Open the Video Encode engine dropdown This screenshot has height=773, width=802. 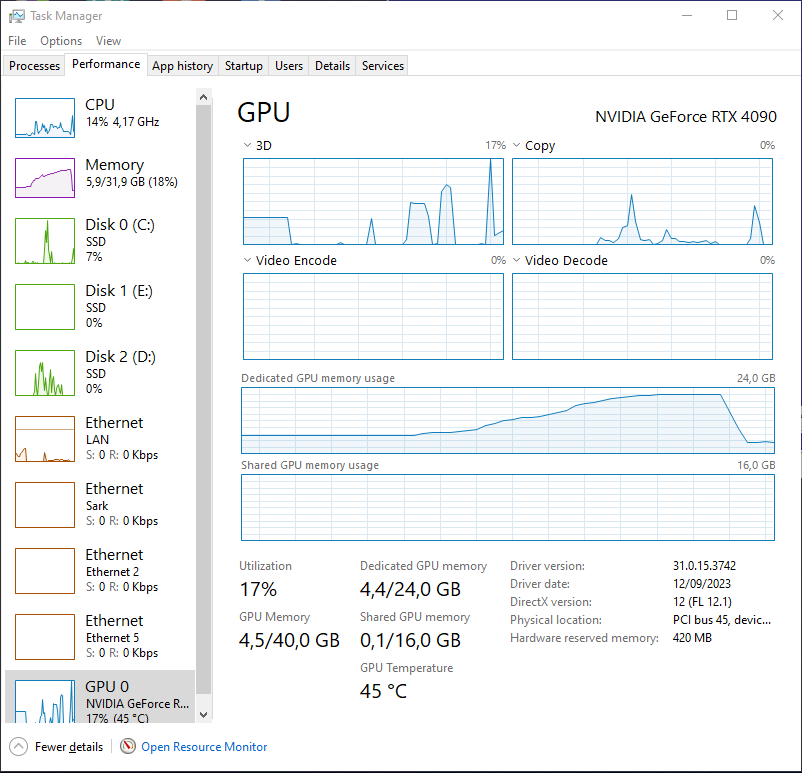(248, 260)
